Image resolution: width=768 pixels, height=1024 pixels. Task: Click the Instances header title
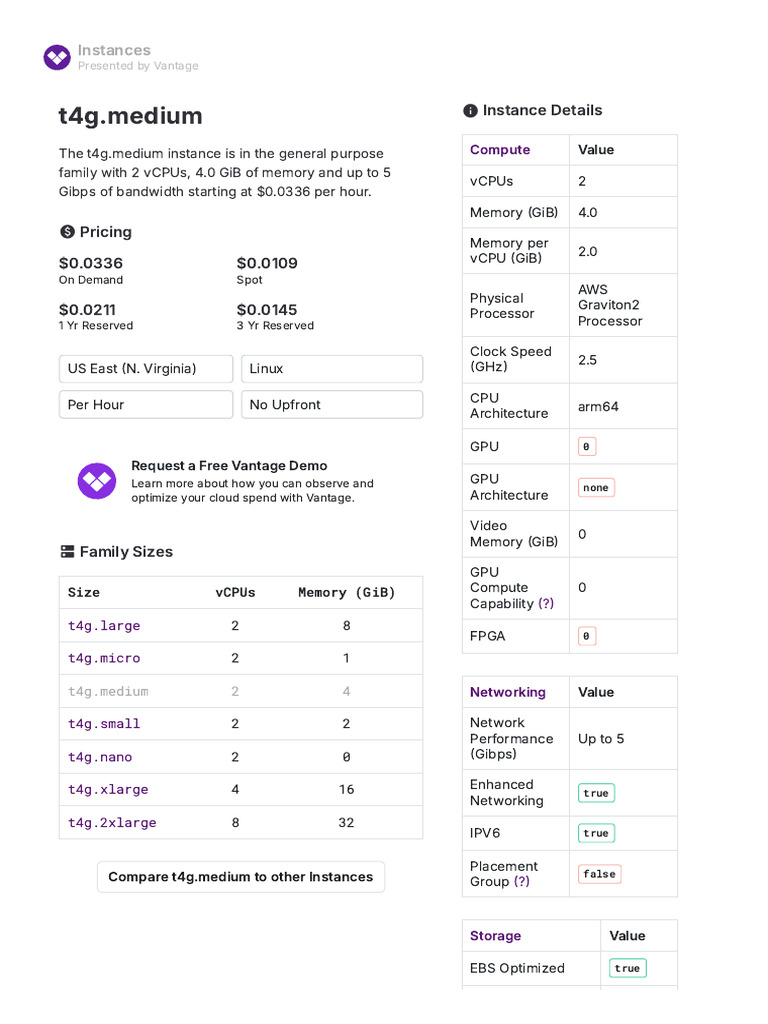[x=114, y=50]
